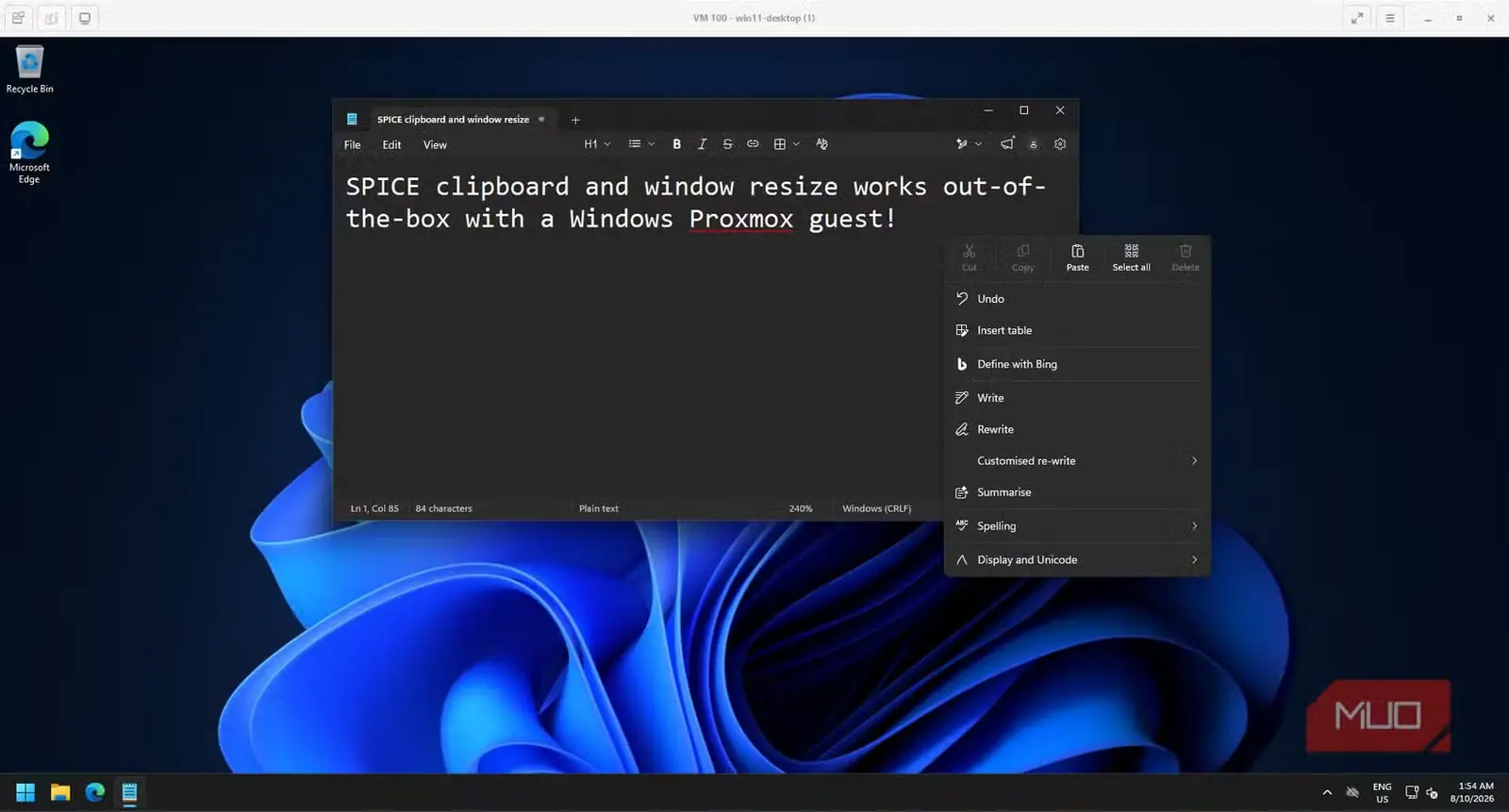The image size is (1509, 812).
Task: Click Select all in the context menu
Action: click(x=1131, y=257)
